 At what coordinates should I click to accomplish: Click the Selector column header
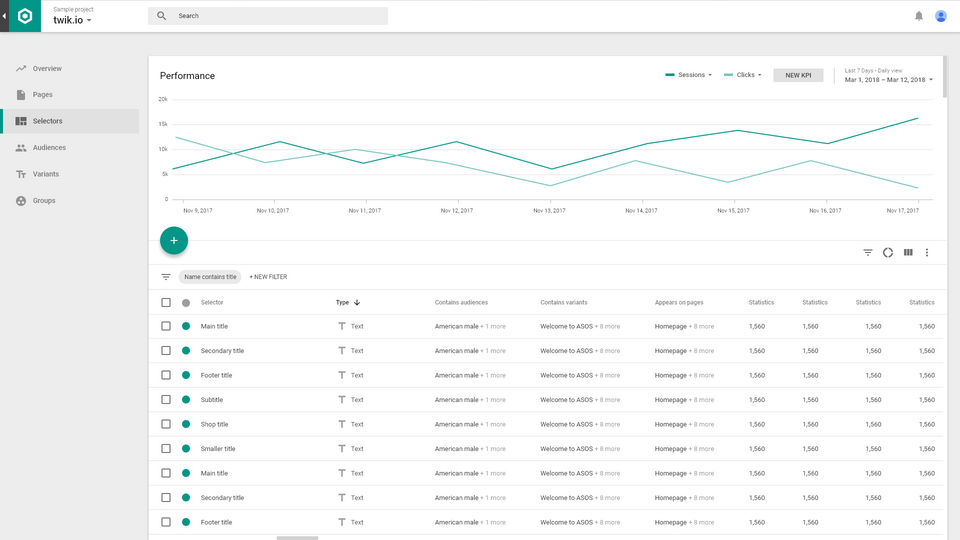(212, 302)
